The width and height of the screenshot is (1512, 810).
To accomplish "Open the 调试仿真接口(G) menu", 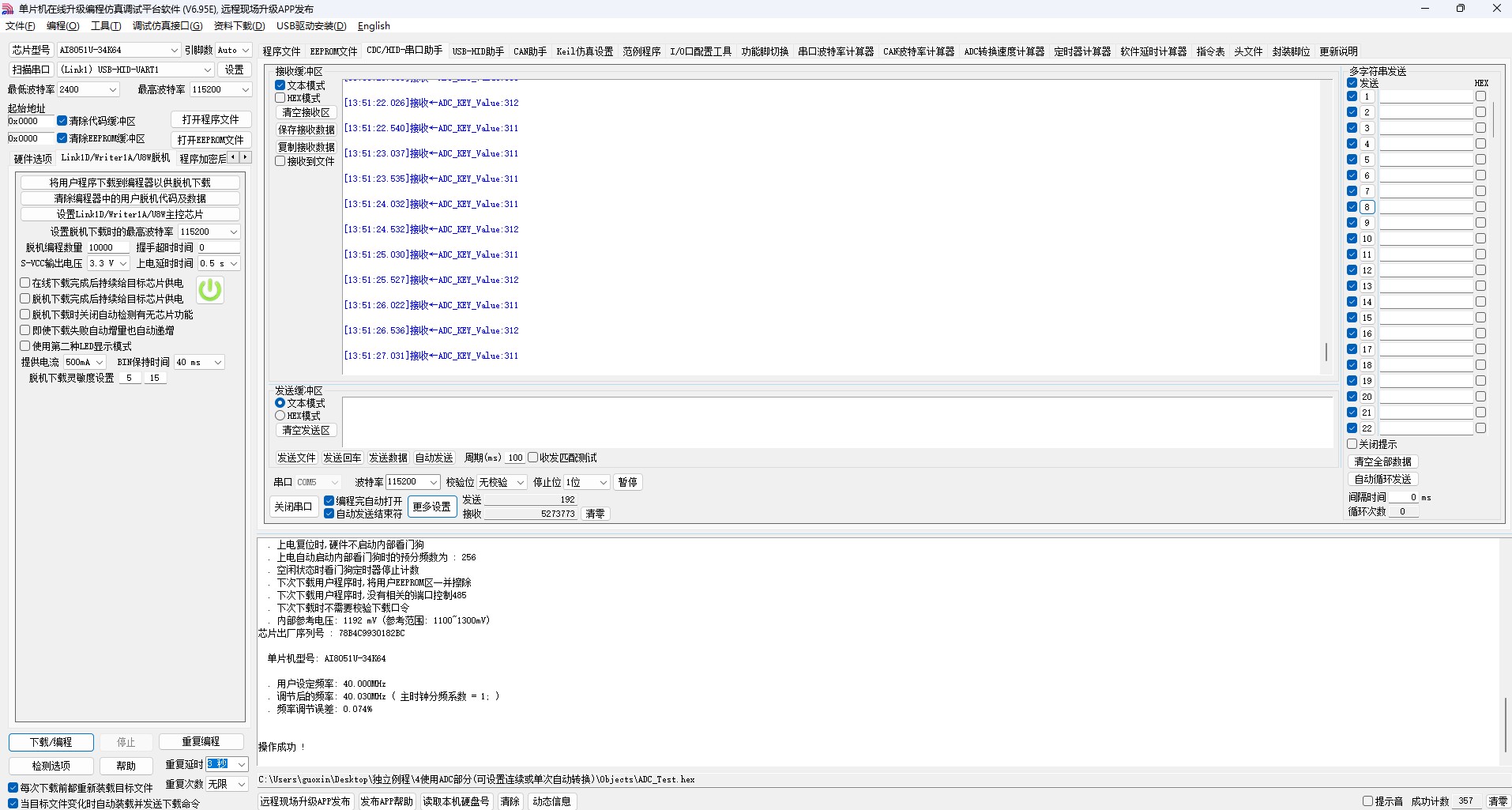I will (x=167, y=26).
